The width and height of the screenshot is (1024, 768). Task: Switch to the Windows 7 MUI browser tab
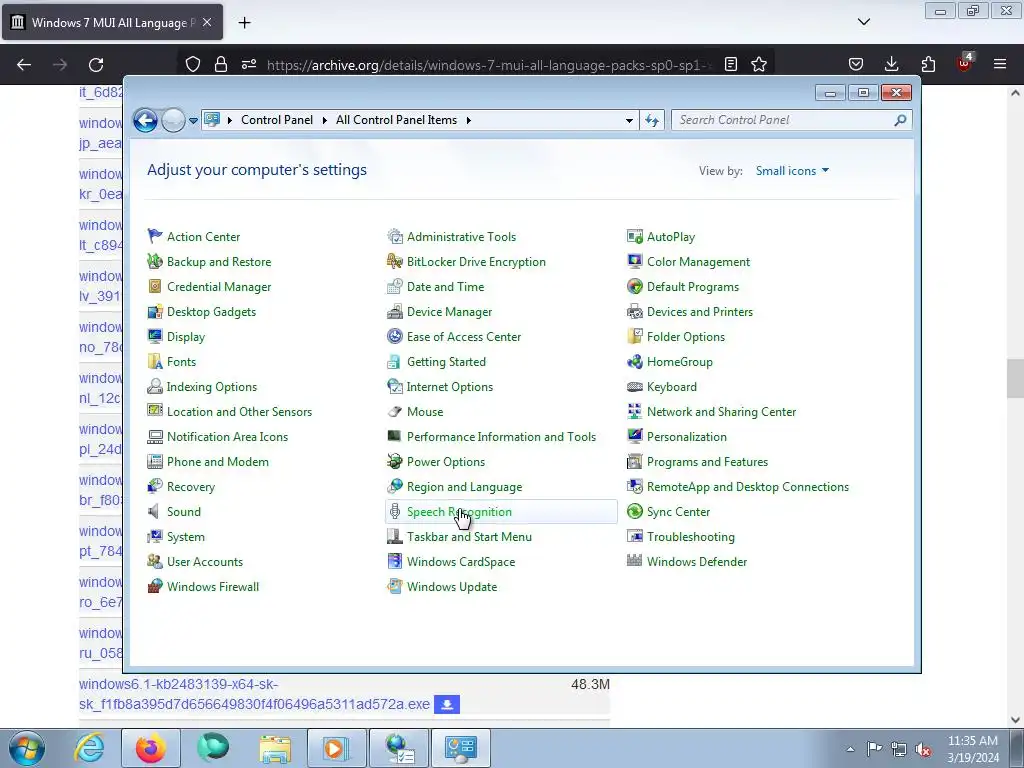tap(112, 22)
